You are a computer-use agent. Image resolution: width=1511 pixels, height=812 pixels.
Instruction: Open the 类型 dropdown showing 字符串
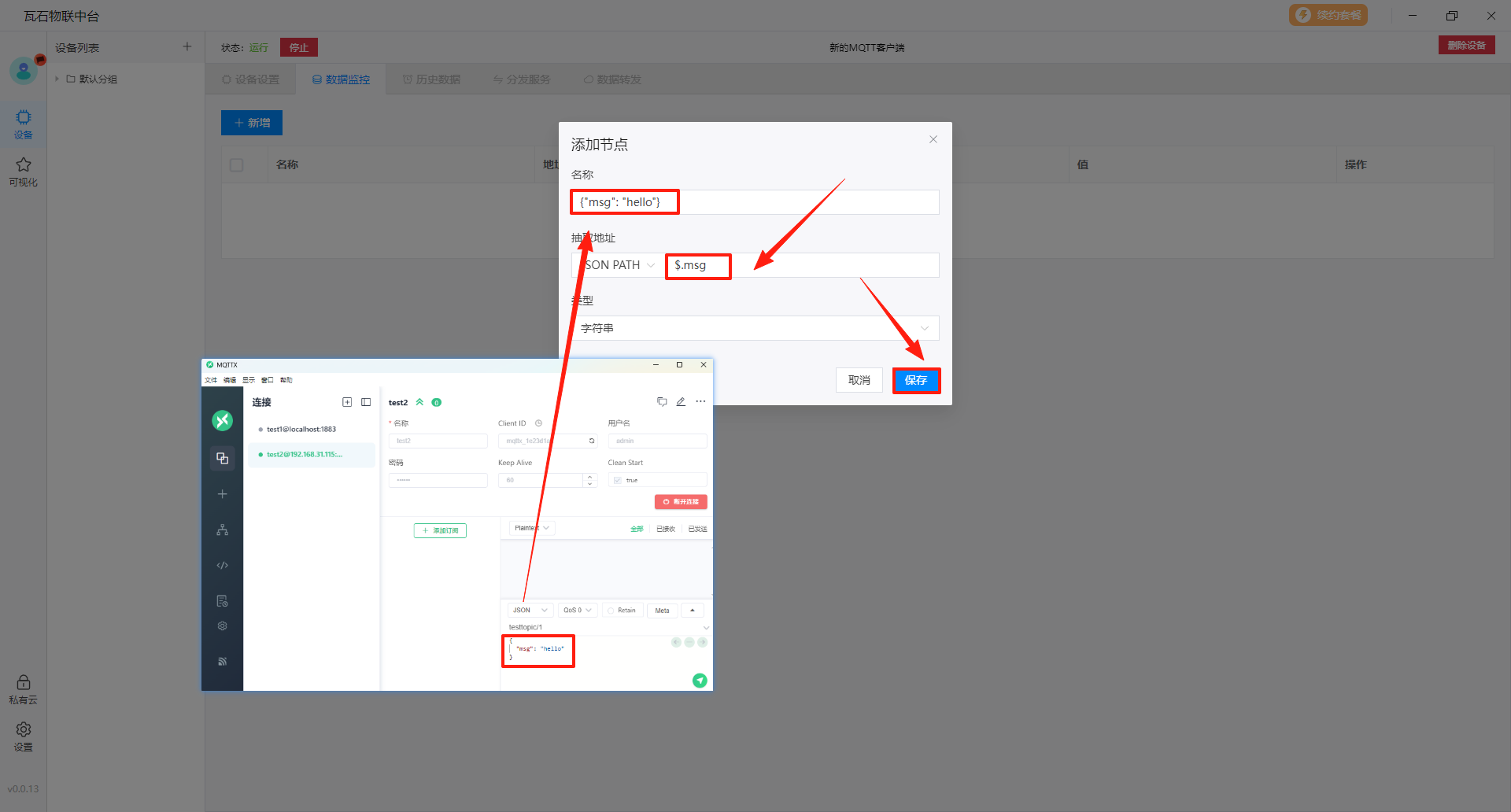pyautogui.click(x=755, y=328)
